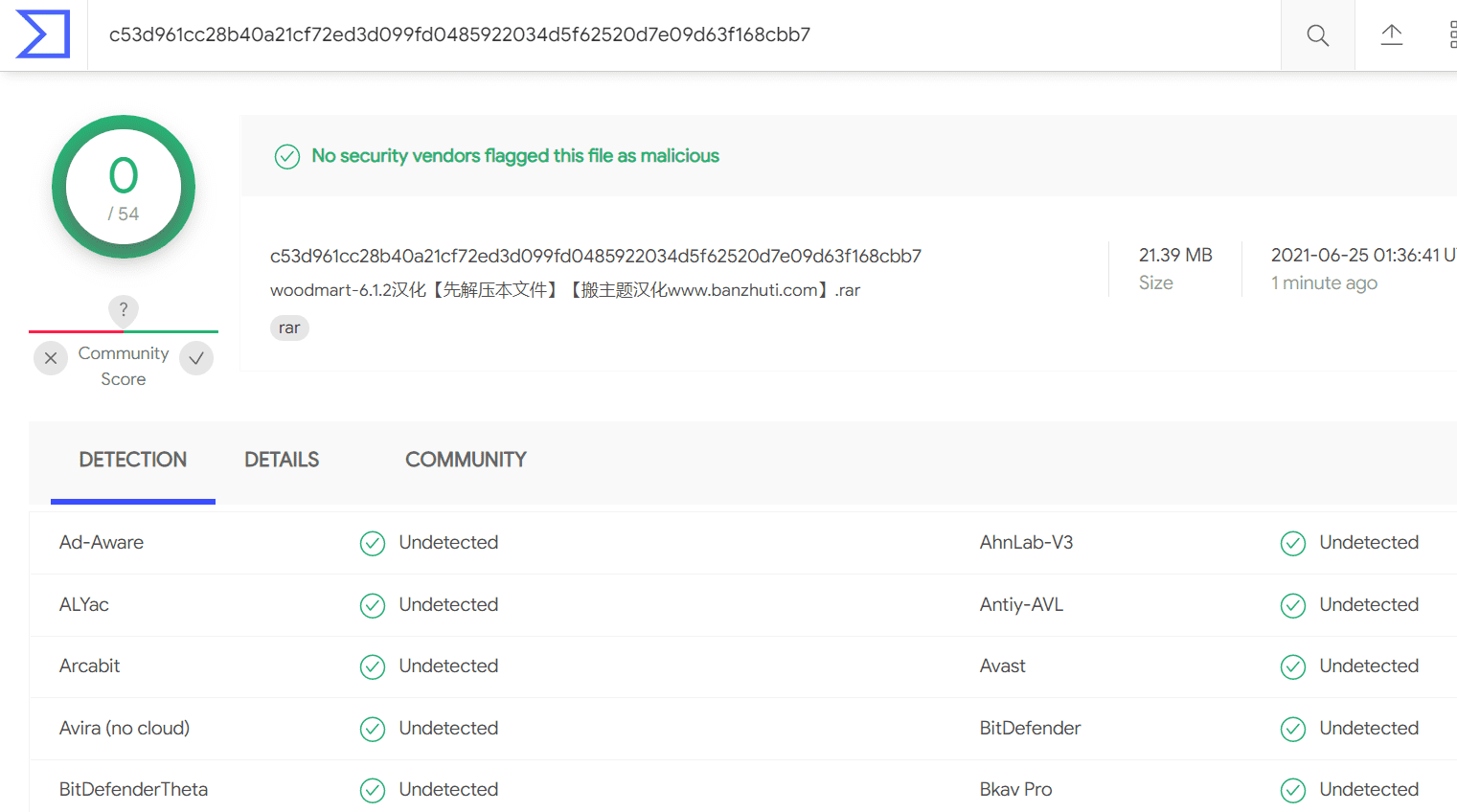Click the AhnLab-V3 undetected check icon
The width and height of the screenshot is (1457, 812).
[1293, 543]
